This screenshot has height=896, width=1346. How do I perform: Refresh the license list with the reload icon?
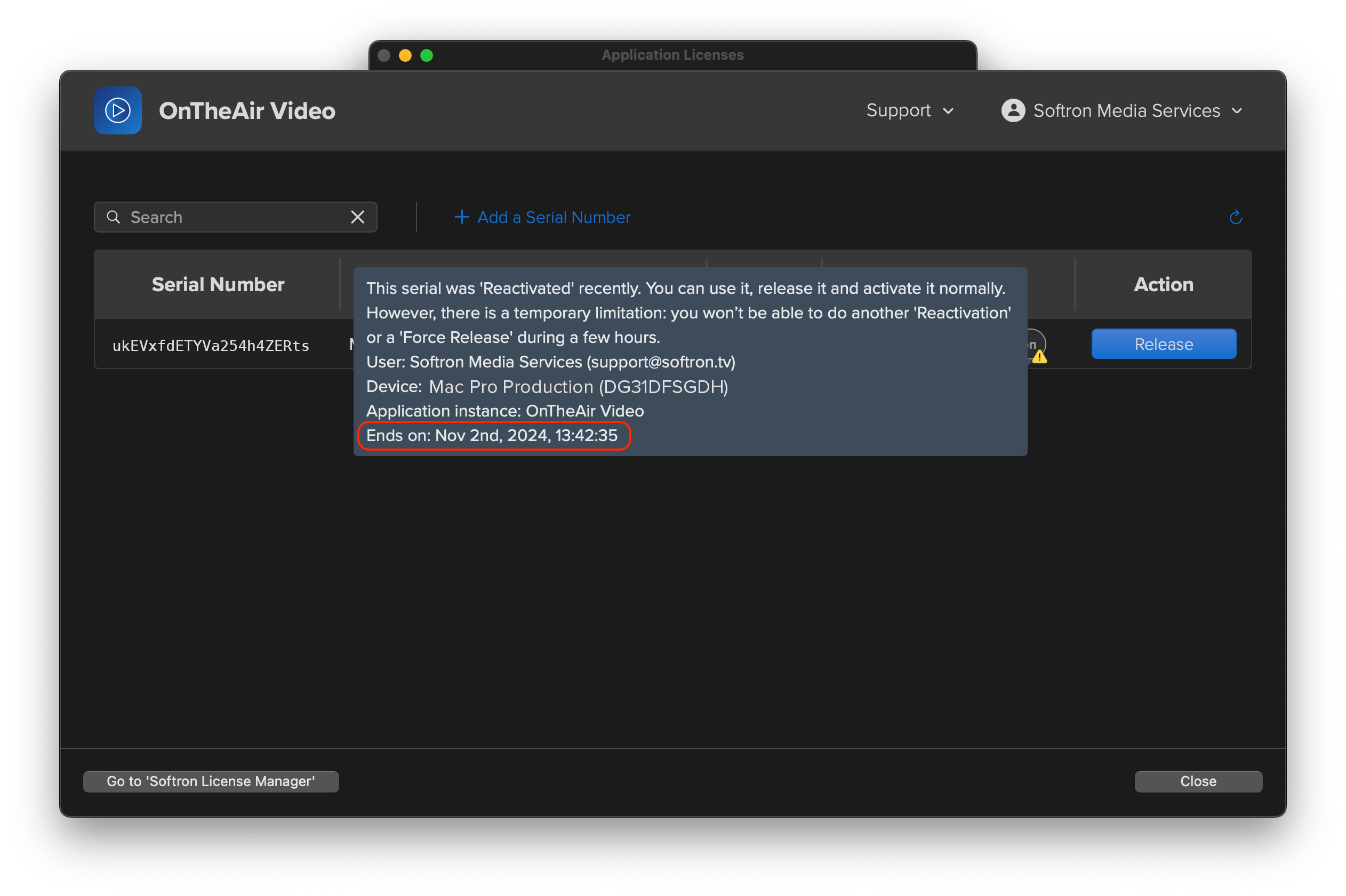(x=1236, y=217)
